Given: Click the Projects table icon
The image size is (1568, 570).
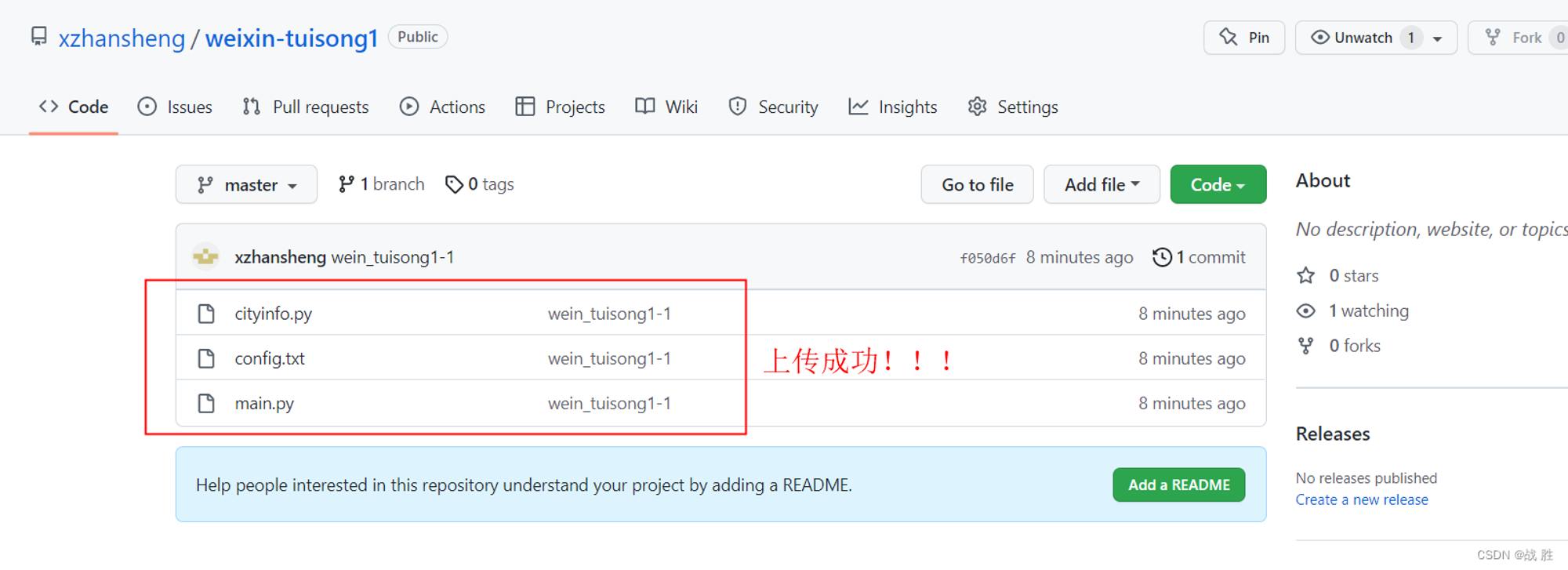Looking at the screenshot, I should coord(525,106).
